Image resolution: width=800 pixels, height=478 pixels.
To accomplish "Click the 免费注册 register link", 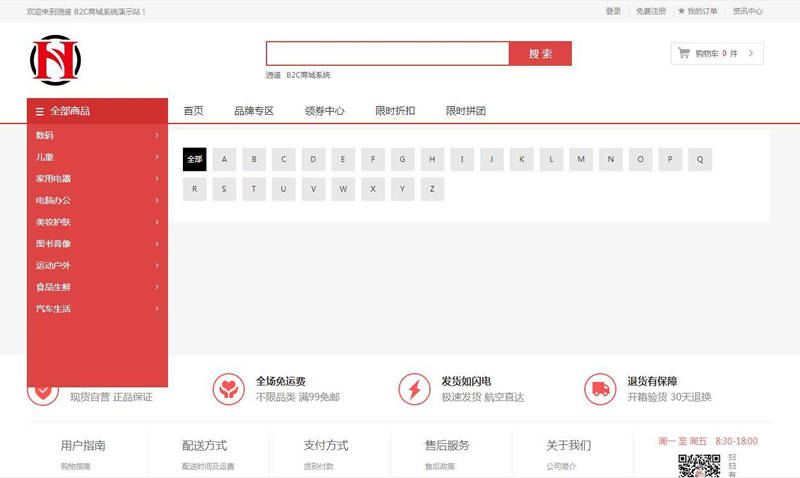I will pos(651,11).
